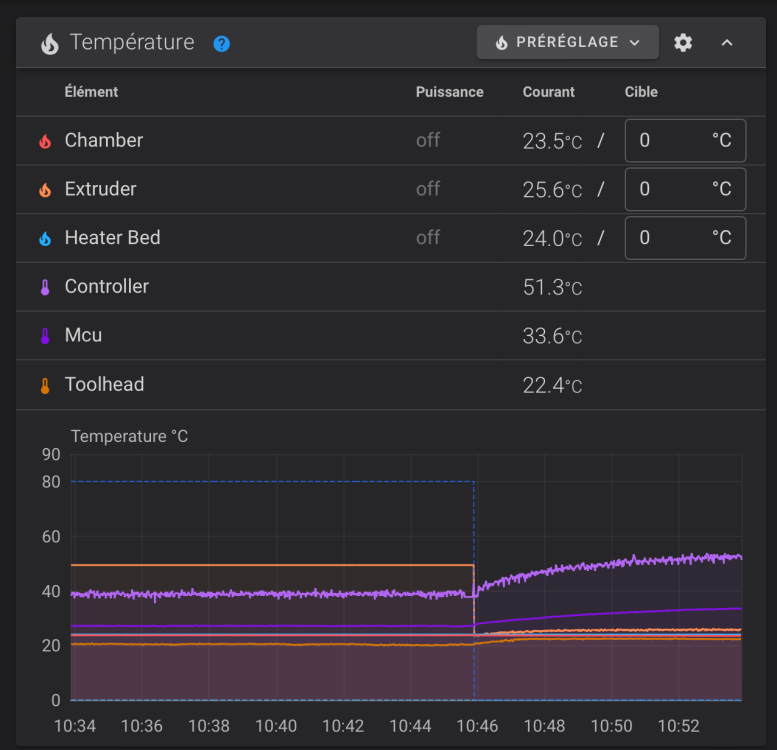This screenshot has height=750, width=777.
Task: Select the Chamber heater name
Action: click(x=104, y=140)
